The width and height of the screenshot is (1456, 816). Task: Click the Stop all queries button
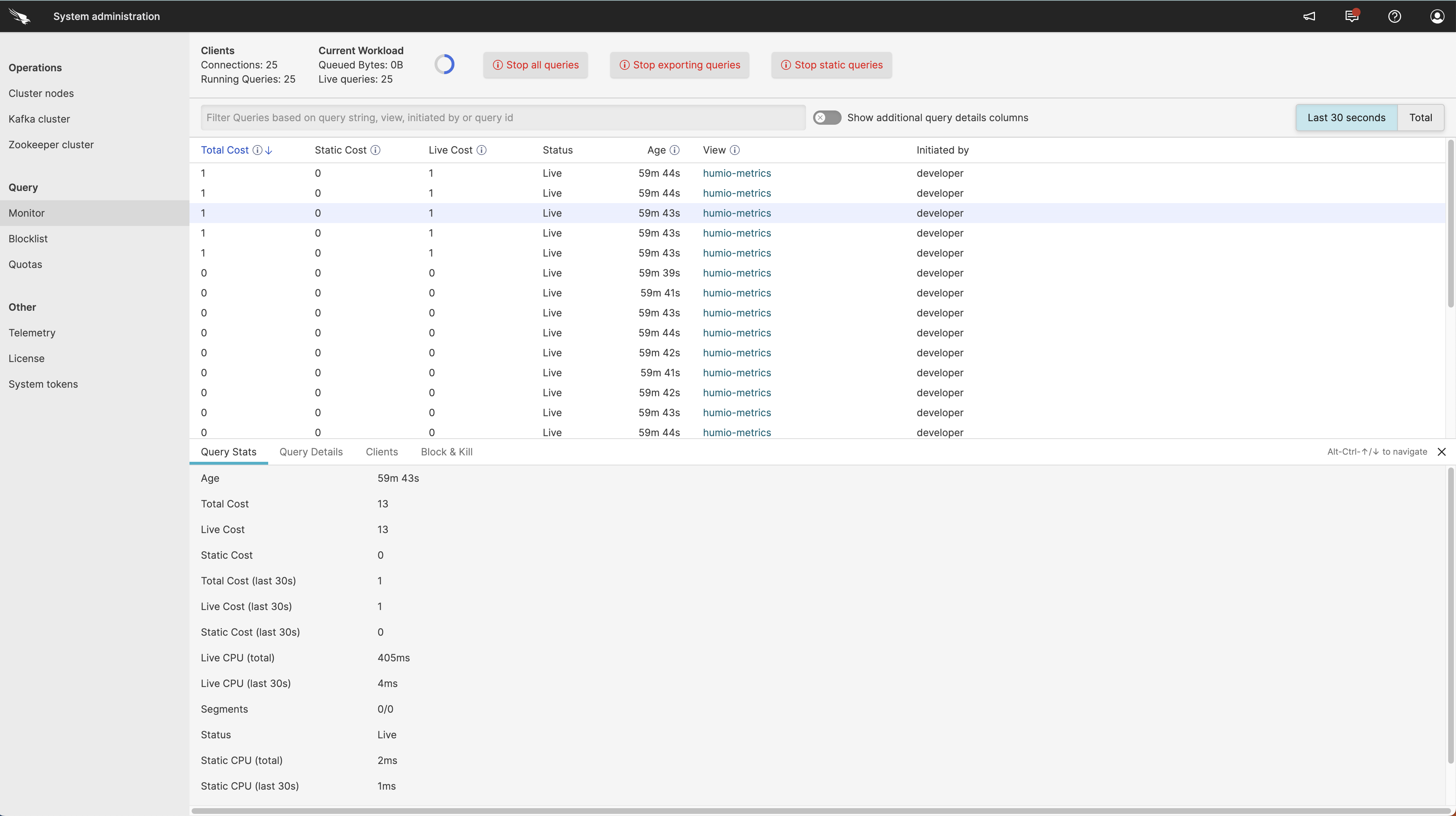tap(535, 65)
